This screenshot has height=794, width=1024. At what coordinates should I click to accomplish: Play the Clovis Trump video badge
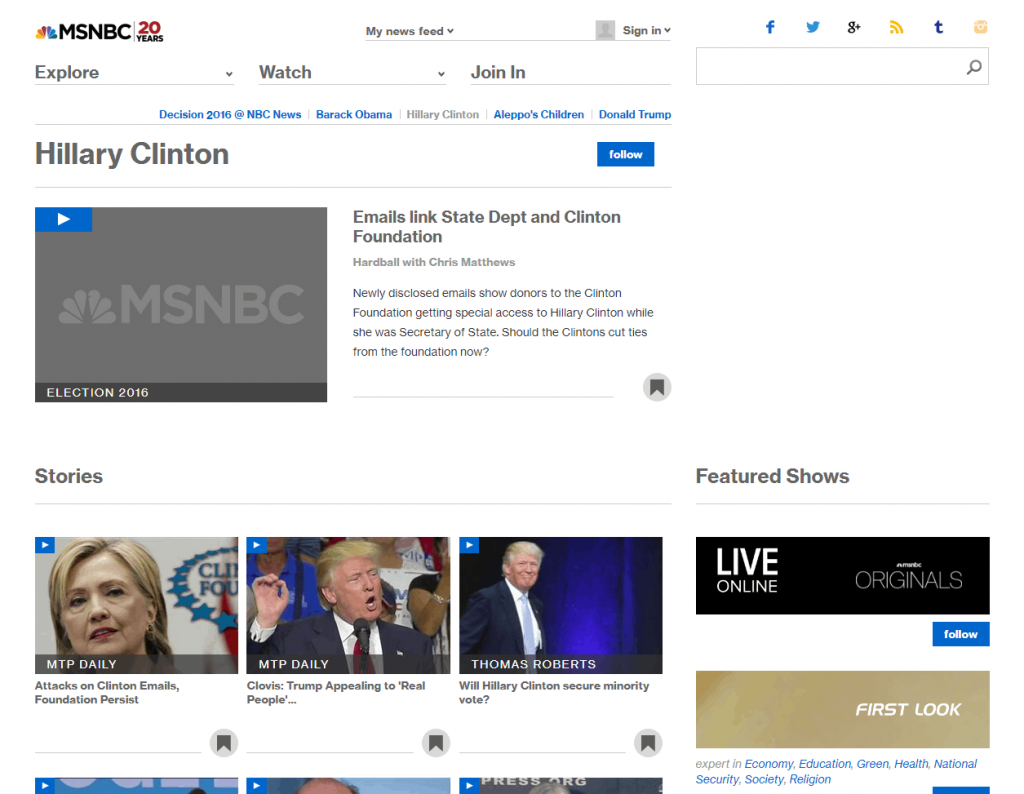[x=257, y=545]
